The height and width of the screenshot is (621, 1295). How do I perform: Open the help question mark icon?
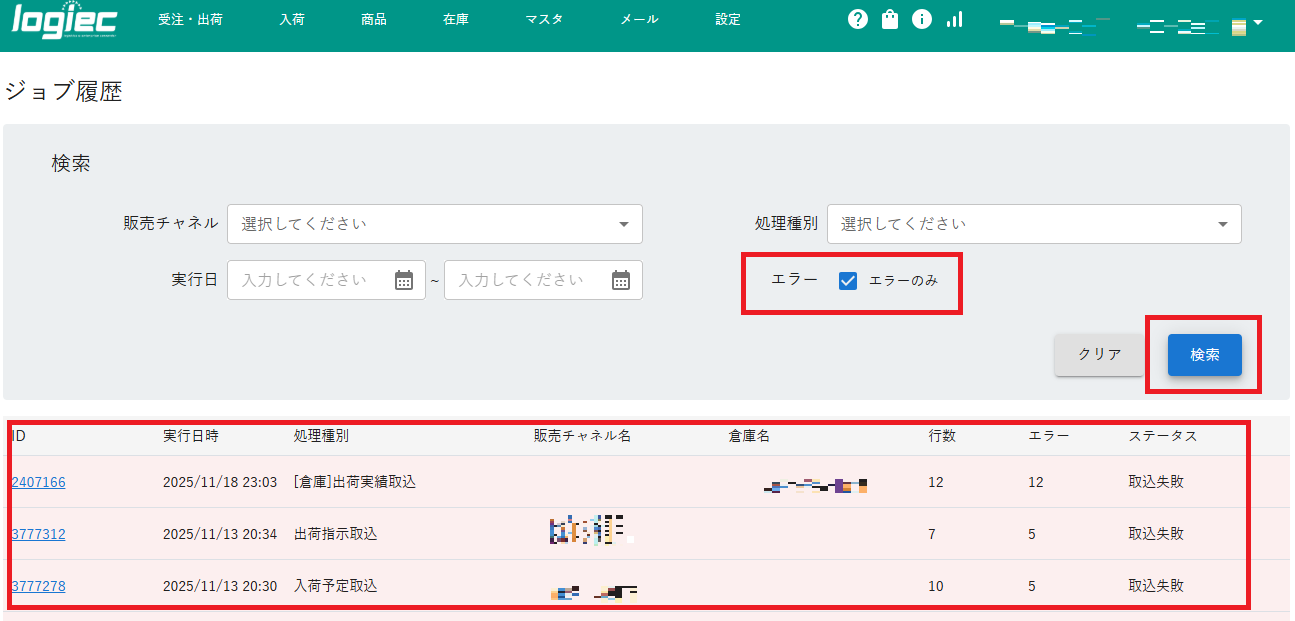coord(857,18)
